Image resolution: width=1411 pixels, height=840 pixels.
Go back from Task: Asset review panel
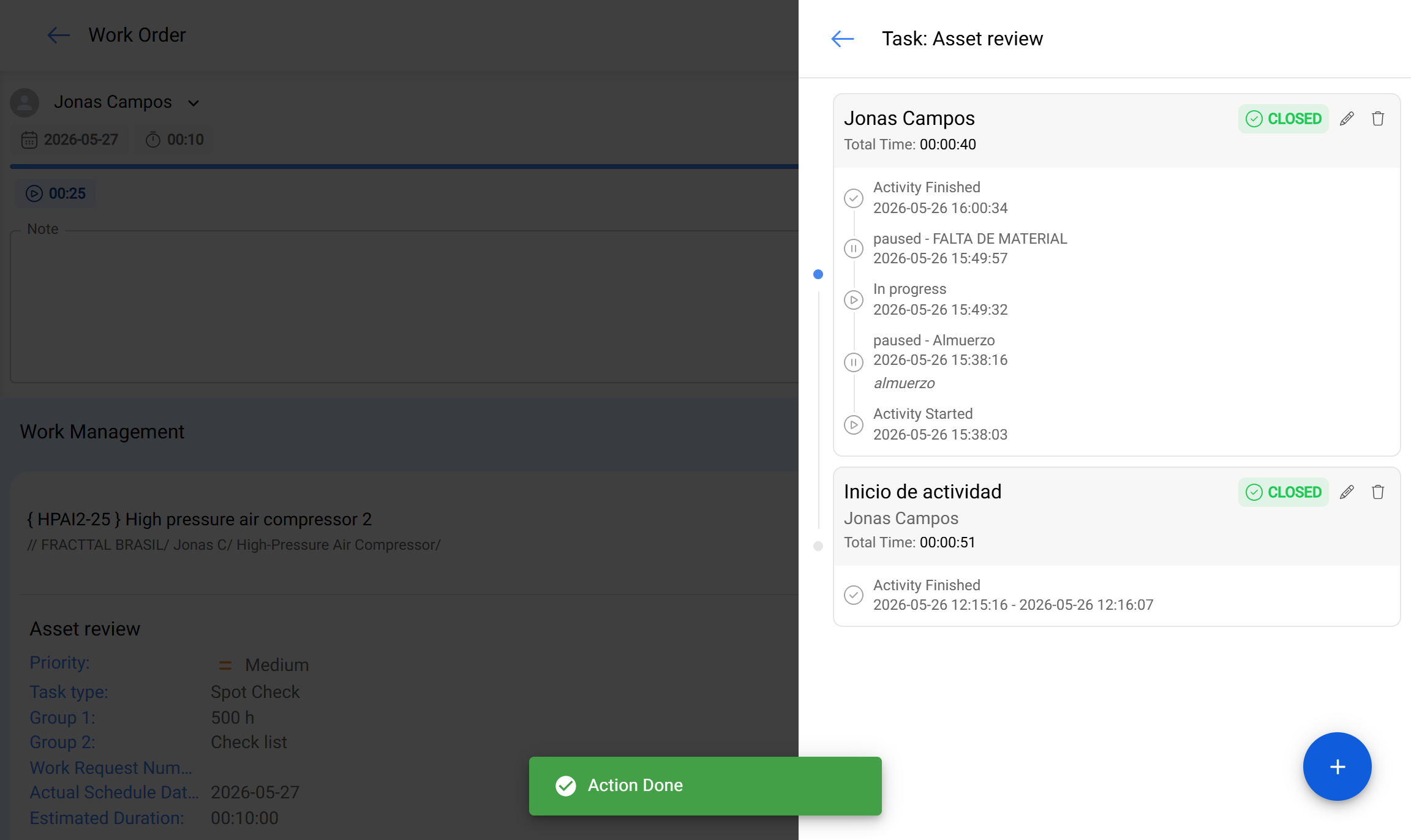point(843,39)
